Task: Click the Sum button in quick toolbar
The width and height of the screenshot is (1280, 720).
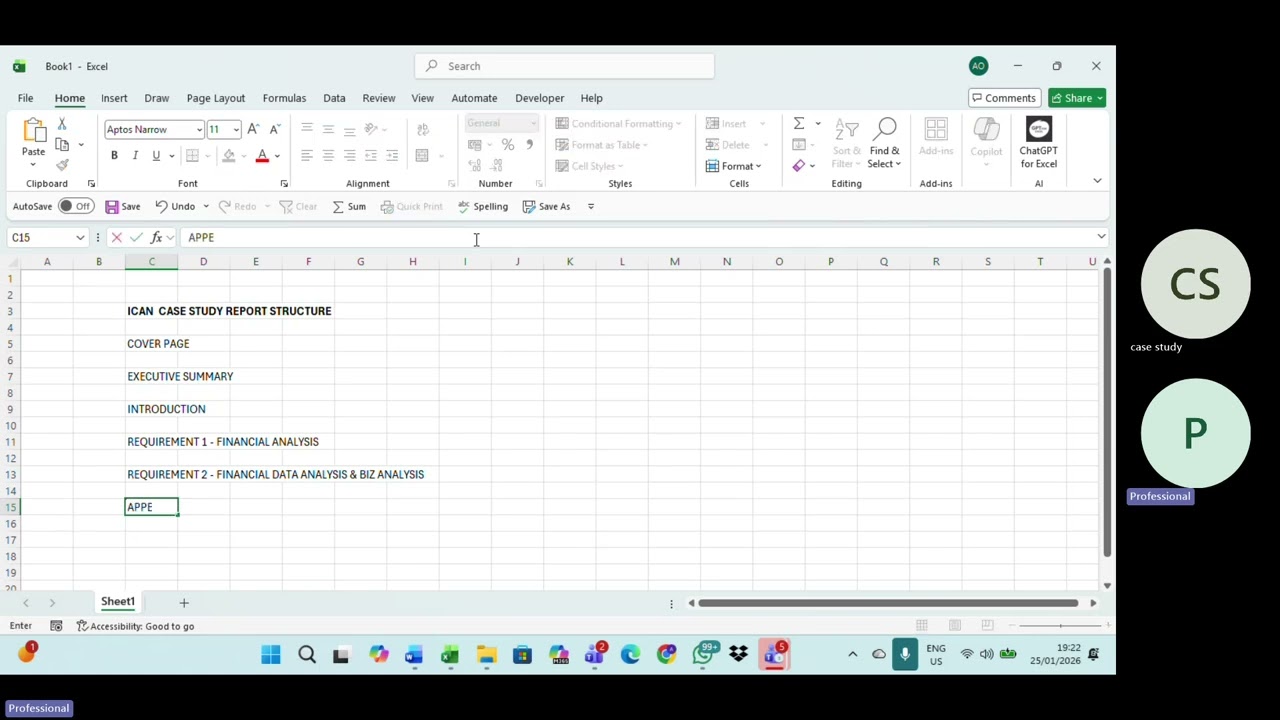Action: coord(349,206)
